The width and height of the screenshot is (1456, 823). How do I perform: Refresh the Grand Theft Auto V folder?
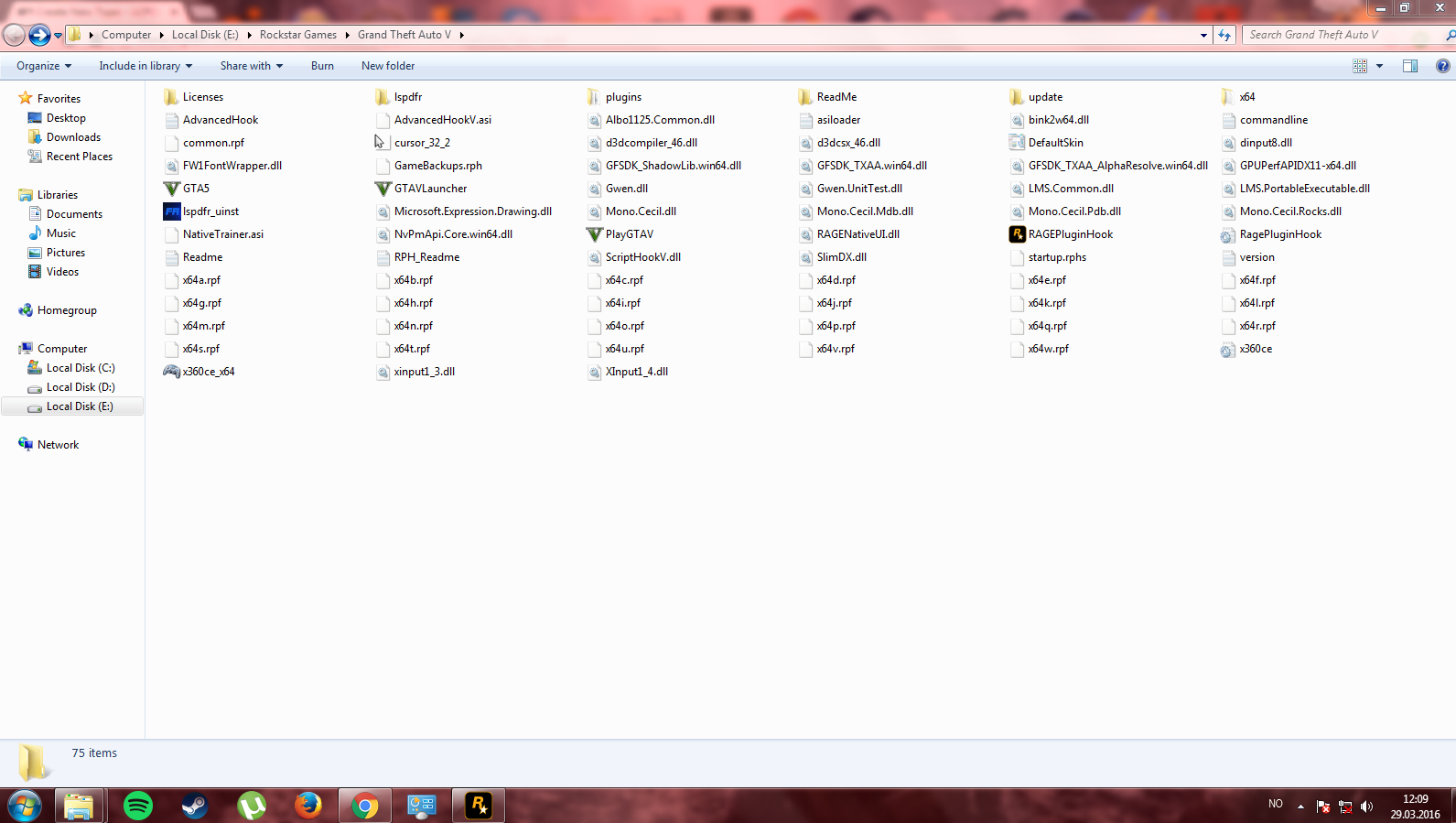point(1224,35)
